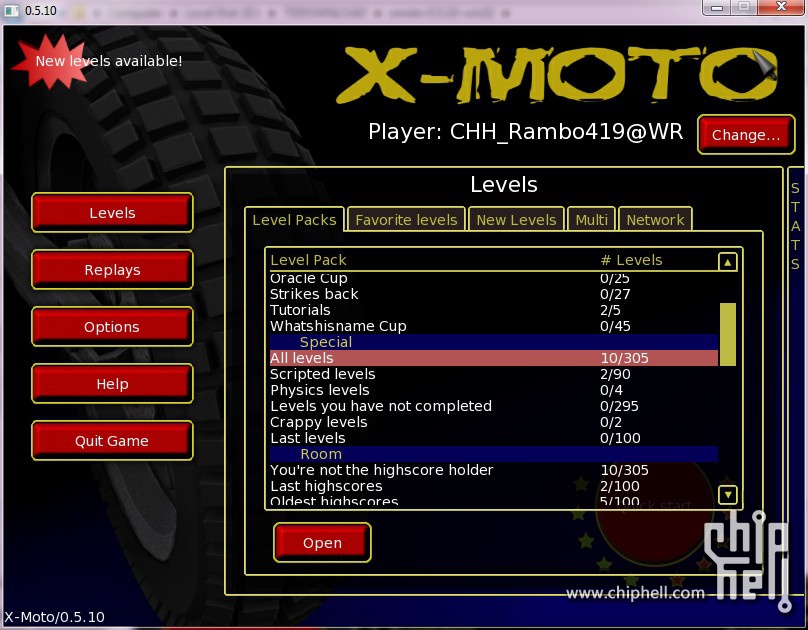This screenshot has height=630, width=808.
Task: Select the Crappy levels pack
Action: point(494,422)
